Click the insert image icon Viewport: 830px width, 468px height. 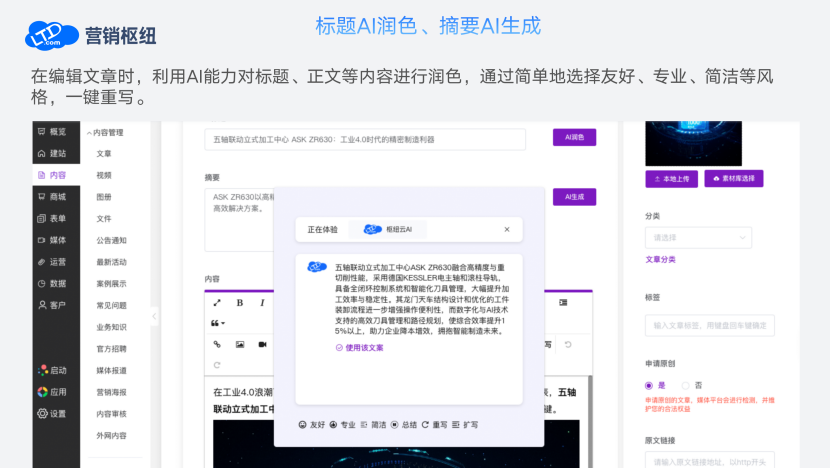tap(240, 344)
